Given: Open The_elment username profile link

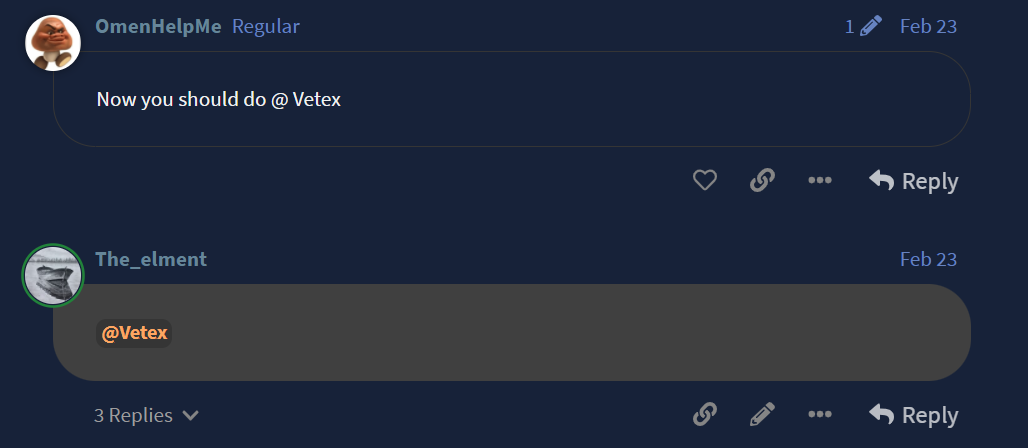Looking at the screenshot, I should point(151,259).
